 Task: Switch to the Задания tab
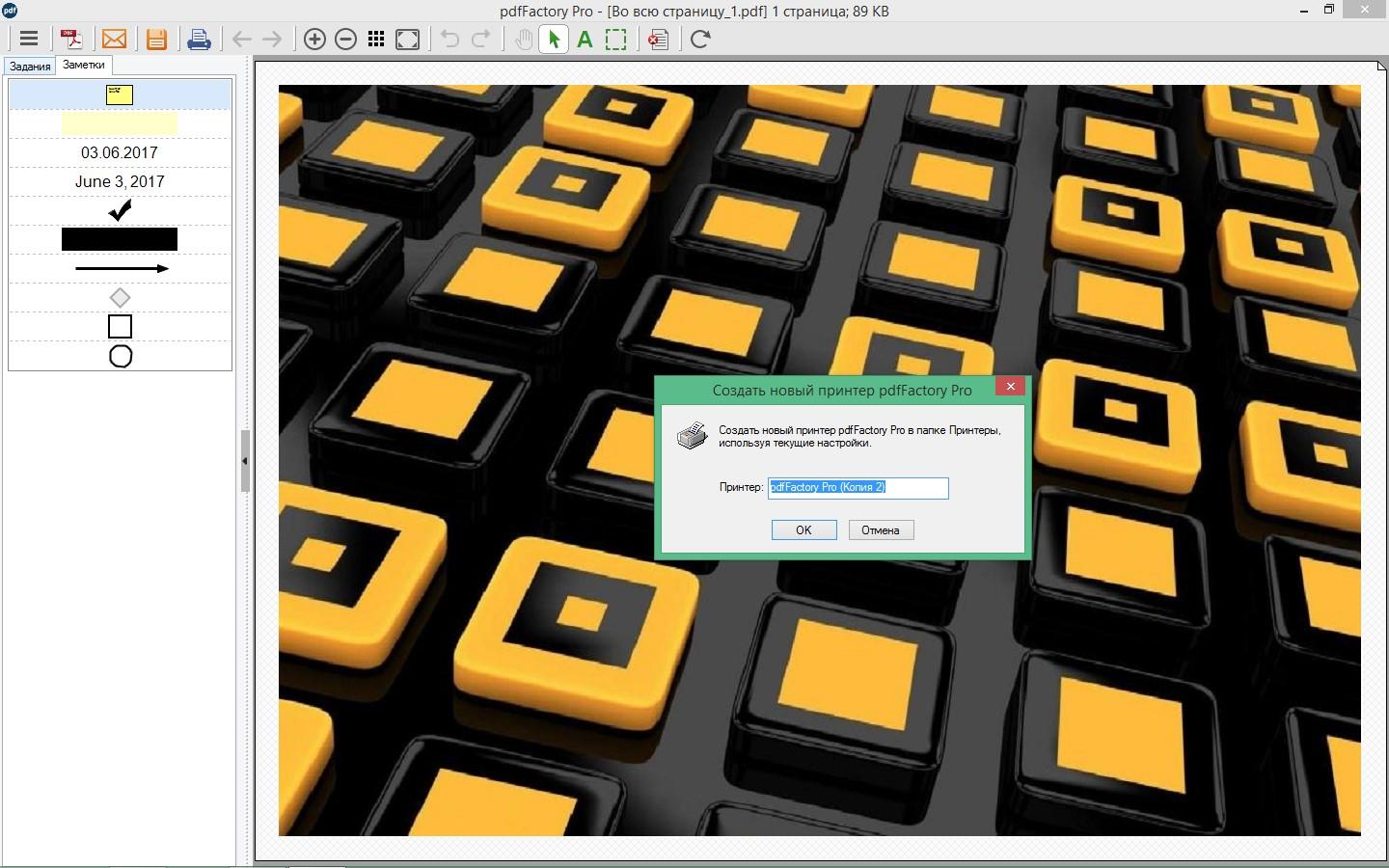click(30, 67)
